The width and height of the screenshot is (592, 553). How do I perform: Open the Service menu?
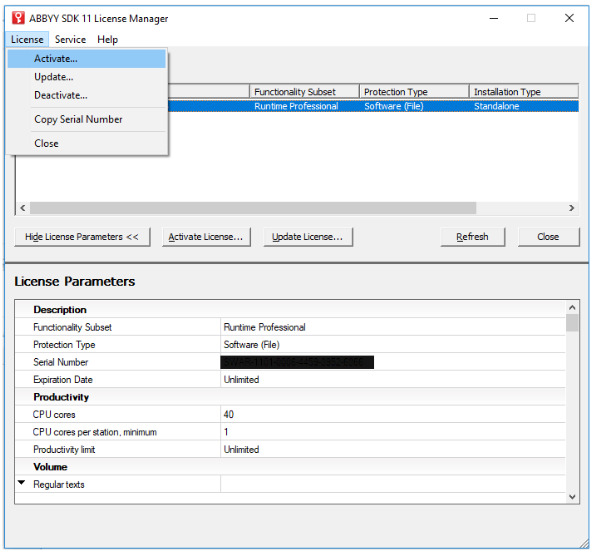coord(70,40)
